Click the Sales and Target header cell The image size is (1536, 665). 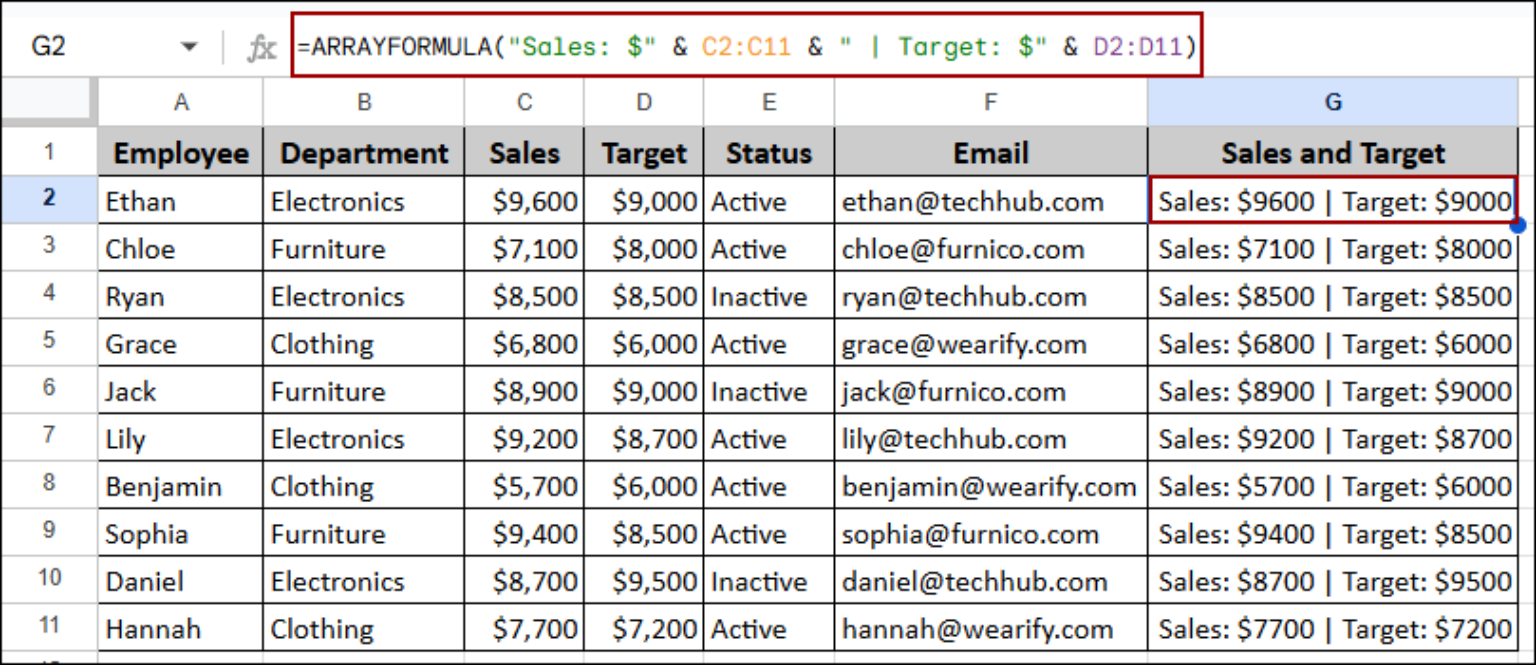click(x=1332, y=153)
